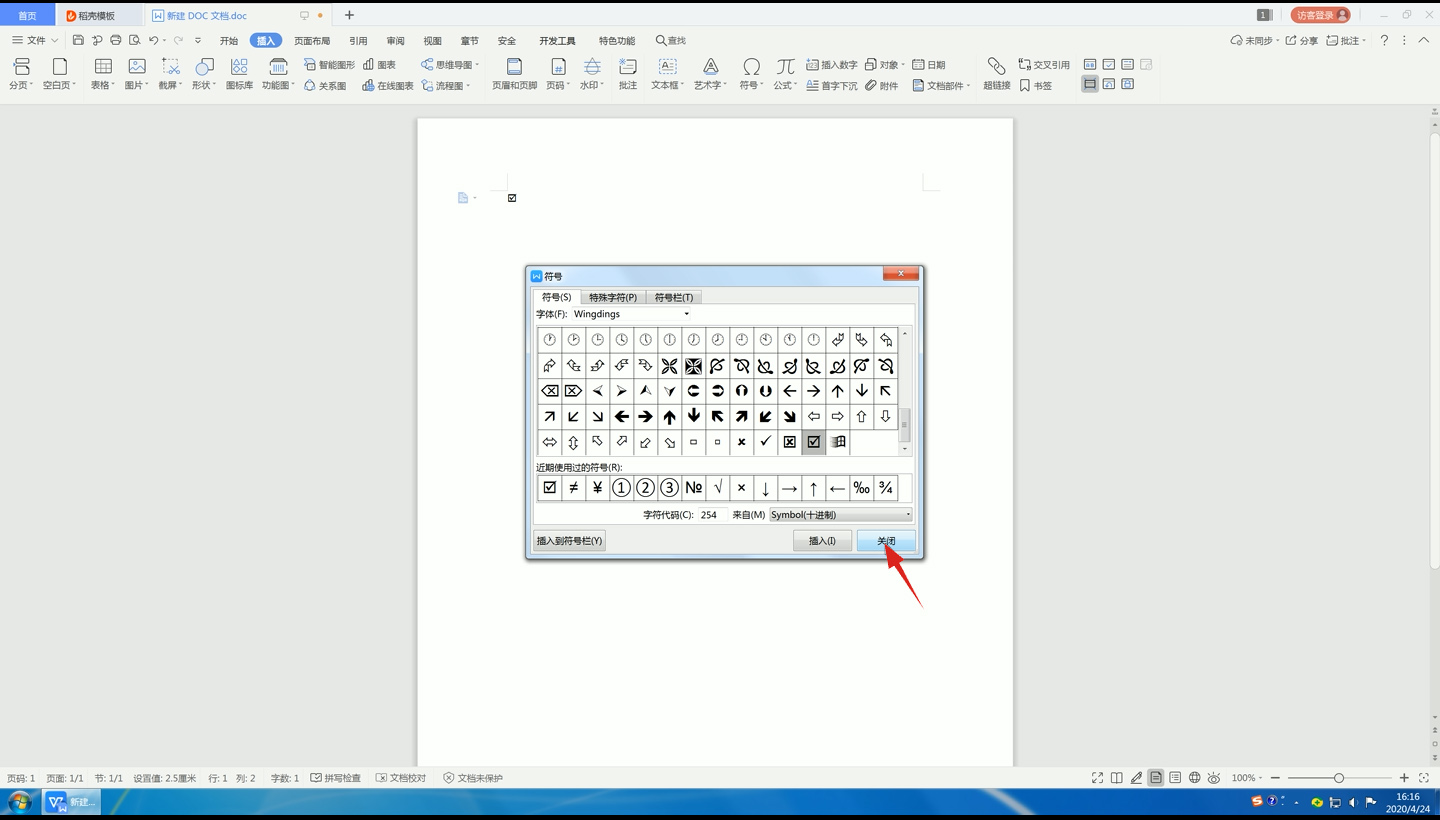Screen dimensions: 1440x820
Task: Switch to reading layout view icon
Action: tap(1117, 778)
